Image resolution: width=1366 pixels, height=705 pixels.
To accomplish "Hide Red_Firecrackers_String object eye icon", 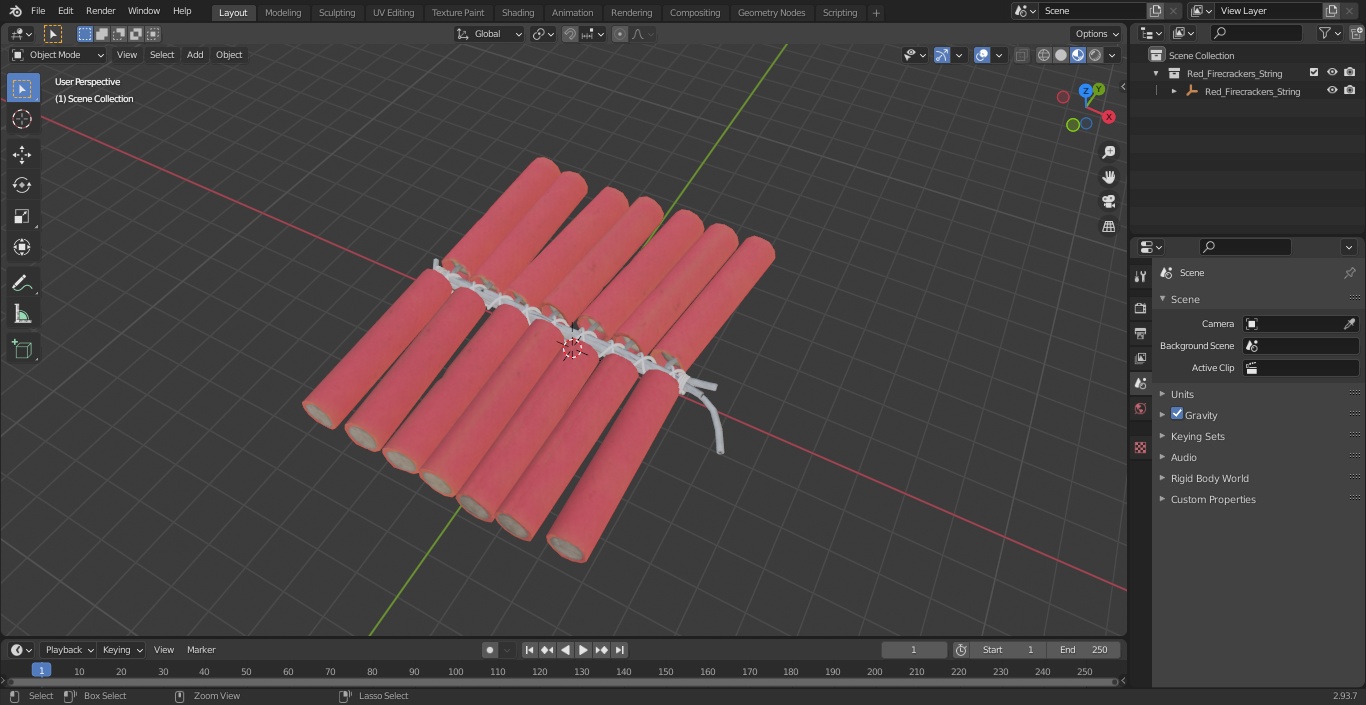I will click(x=1332, y=91).
